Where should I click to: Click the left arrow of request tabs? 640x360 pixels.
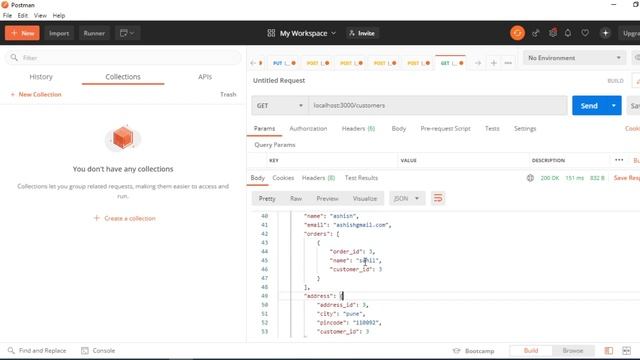pyautogui.click(x=253, y=63)
